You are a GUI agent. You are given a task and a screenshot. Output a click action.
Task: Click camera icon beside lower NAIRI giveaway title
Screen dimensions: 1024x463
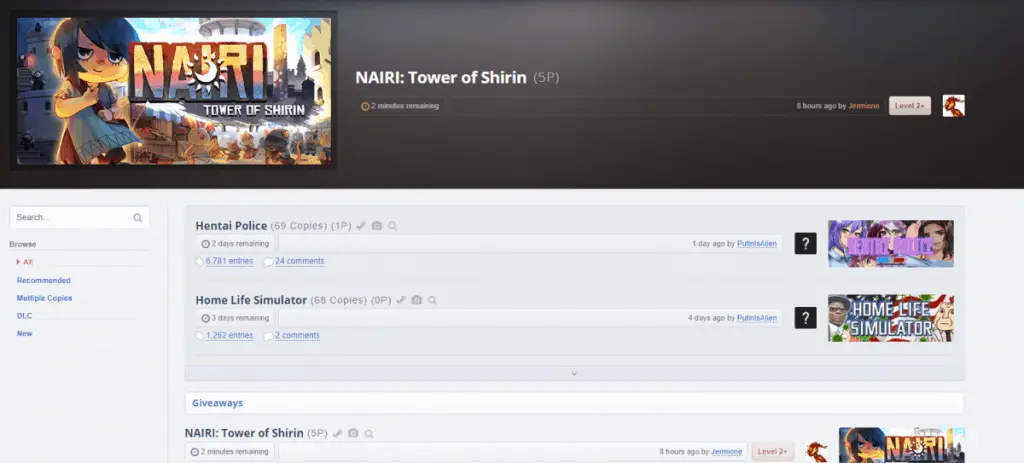click(x=353, y=434)
